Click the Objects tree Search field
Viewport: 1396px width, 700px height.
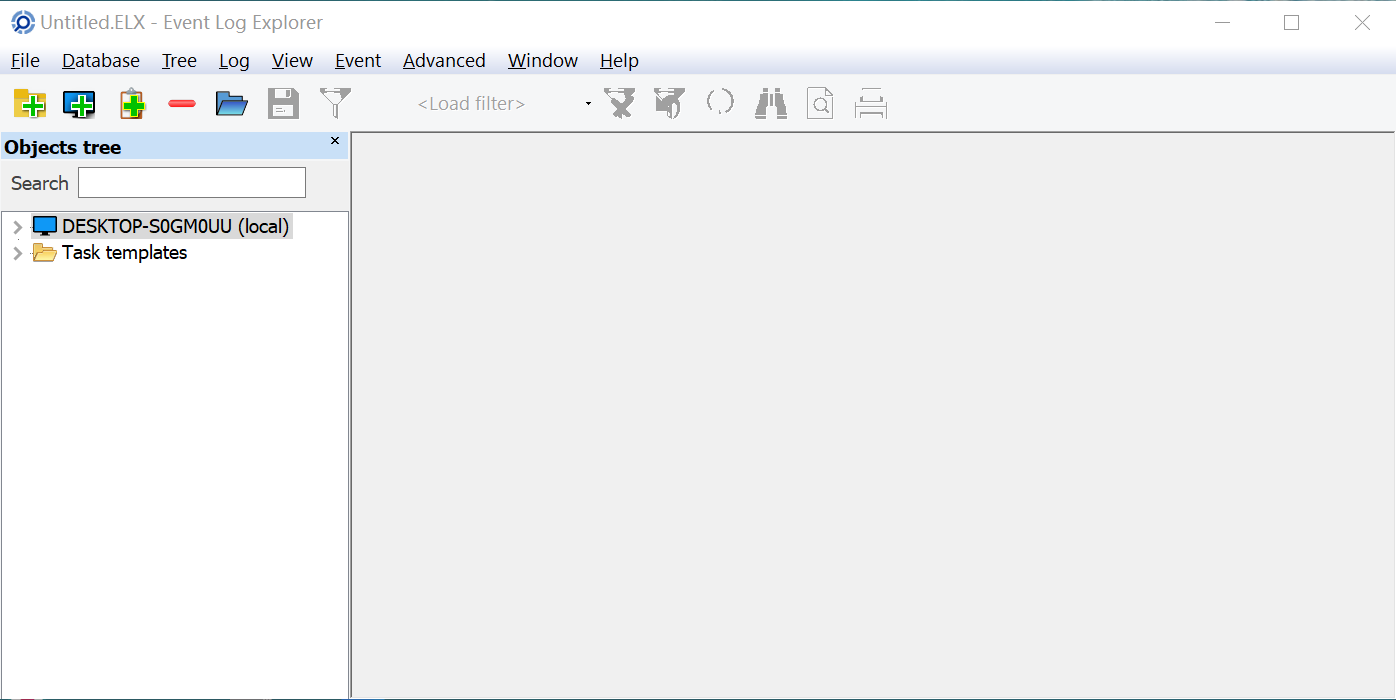pyautogui.click(x=192, y=183)
